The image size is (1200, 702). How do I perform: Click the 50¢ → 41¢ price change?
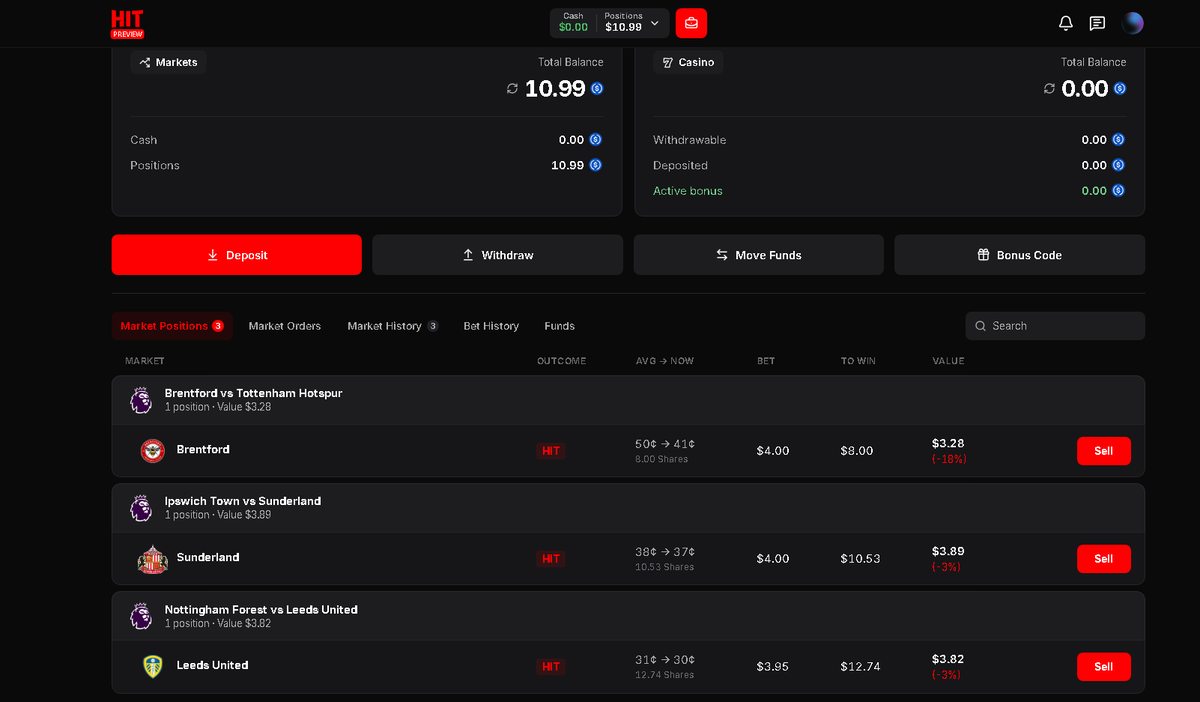coord(665,444)
